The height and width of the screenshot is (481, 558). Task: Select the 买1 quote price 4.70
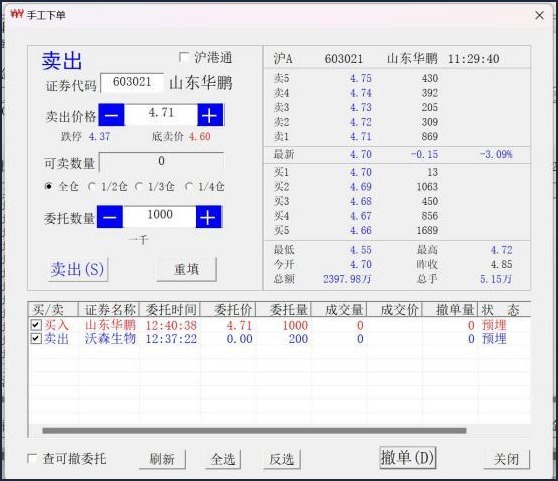pyautogui.click(x=361, y=172)
